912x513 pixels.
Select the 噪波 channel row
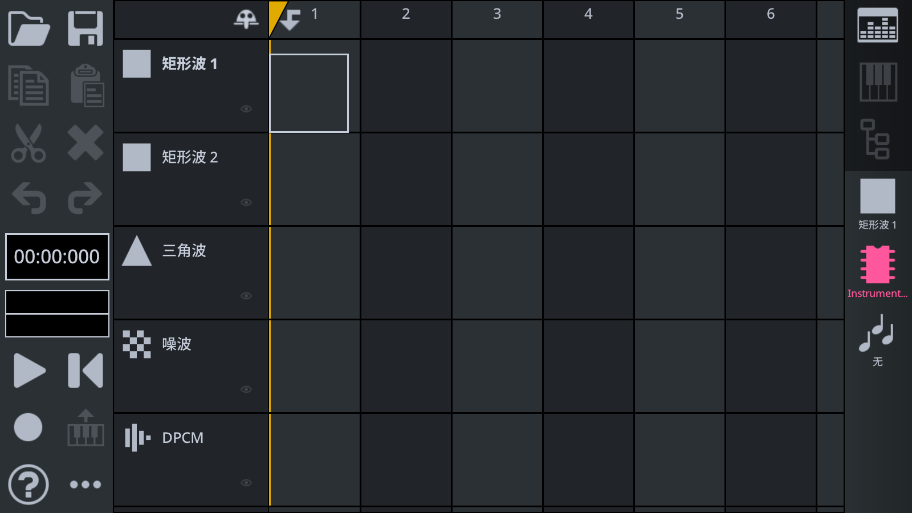coord(190,365)
